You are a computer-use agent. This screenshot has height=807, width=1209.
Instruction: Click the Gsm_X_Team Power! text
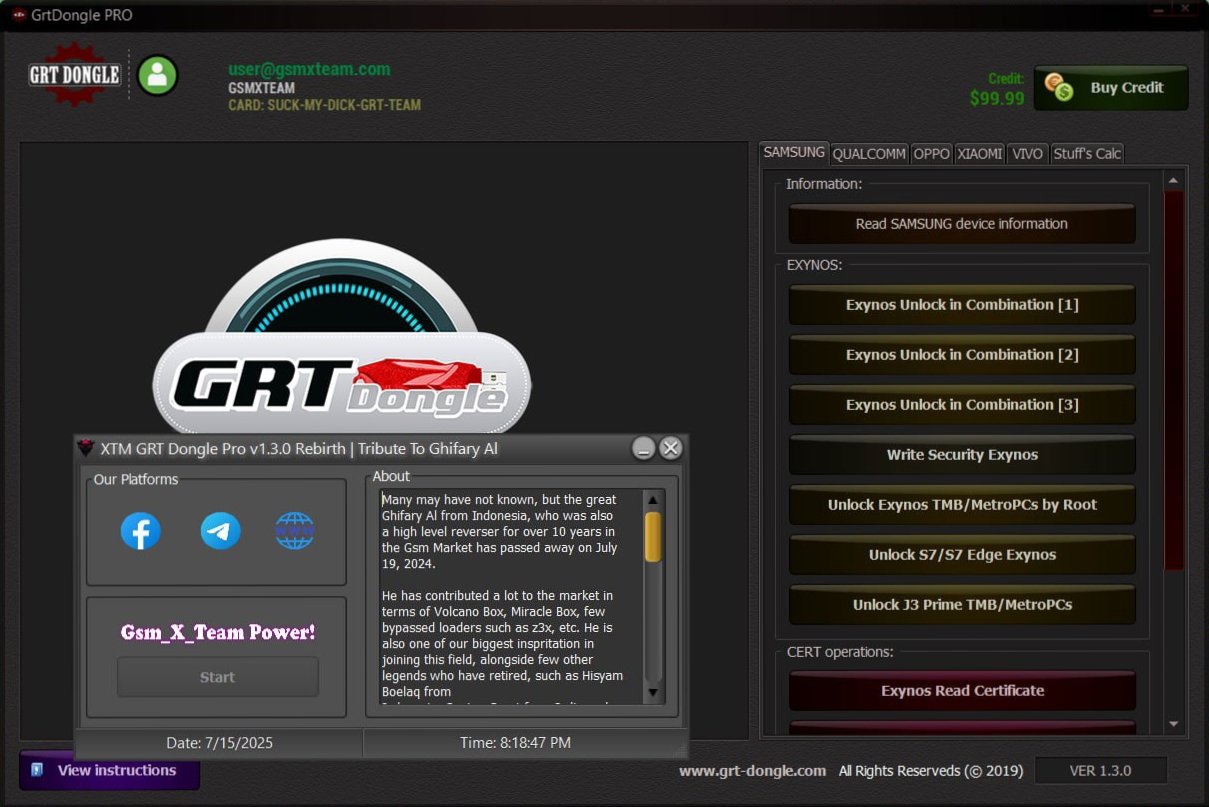pyautogui.click(x=218, y=632)
